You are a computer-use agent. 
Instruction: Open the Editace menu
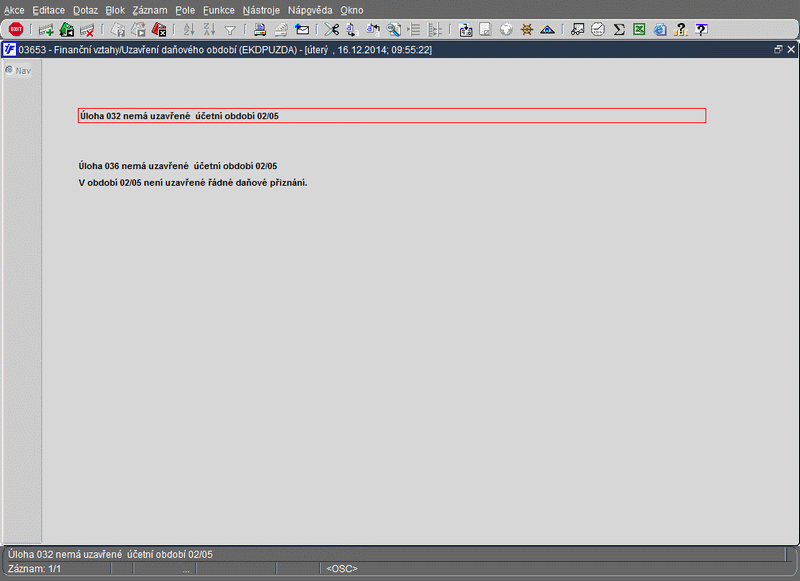(x=48, y=10)
